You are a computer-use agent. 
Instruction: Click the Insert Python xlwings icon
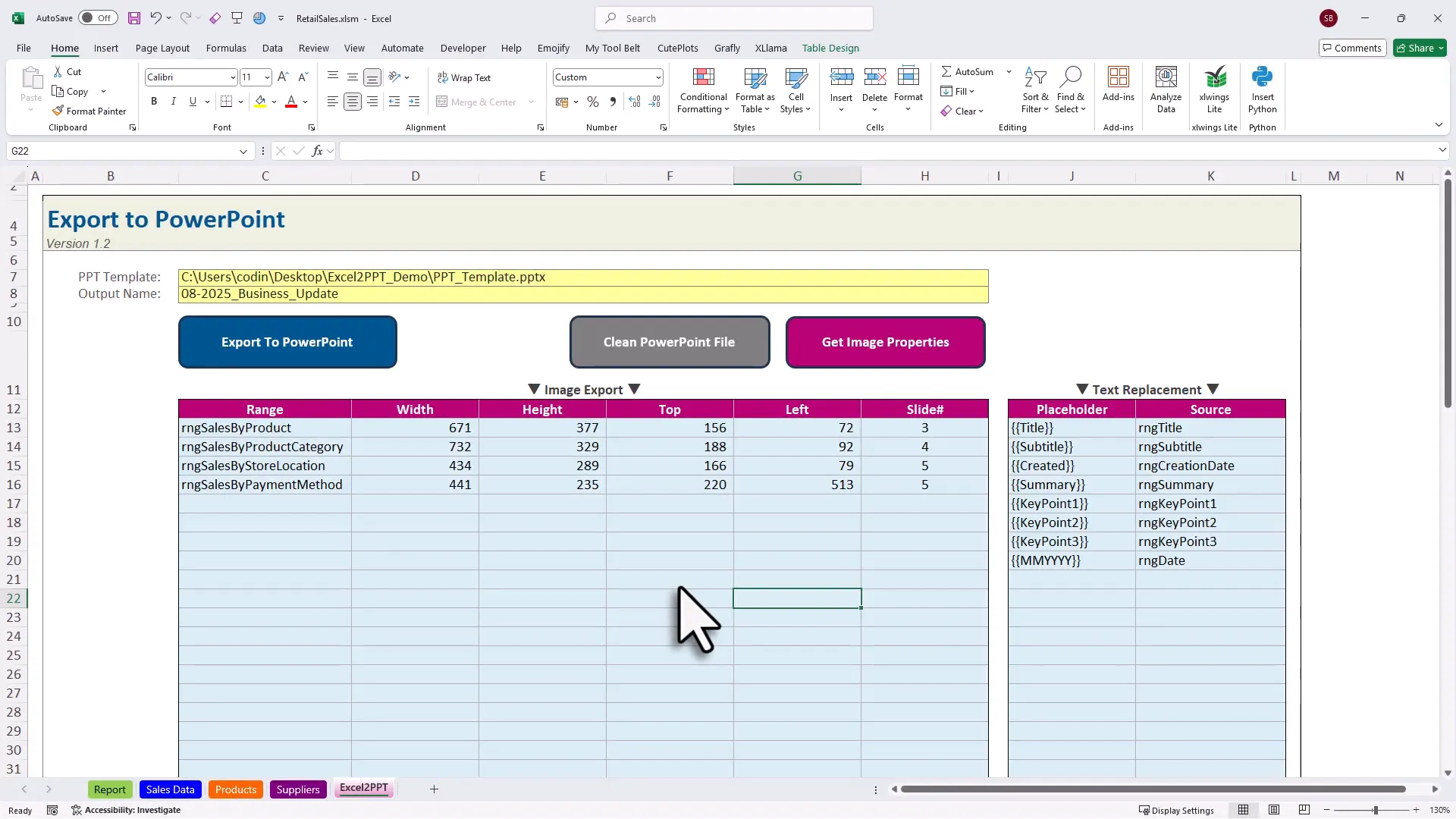click(1263, 89)
